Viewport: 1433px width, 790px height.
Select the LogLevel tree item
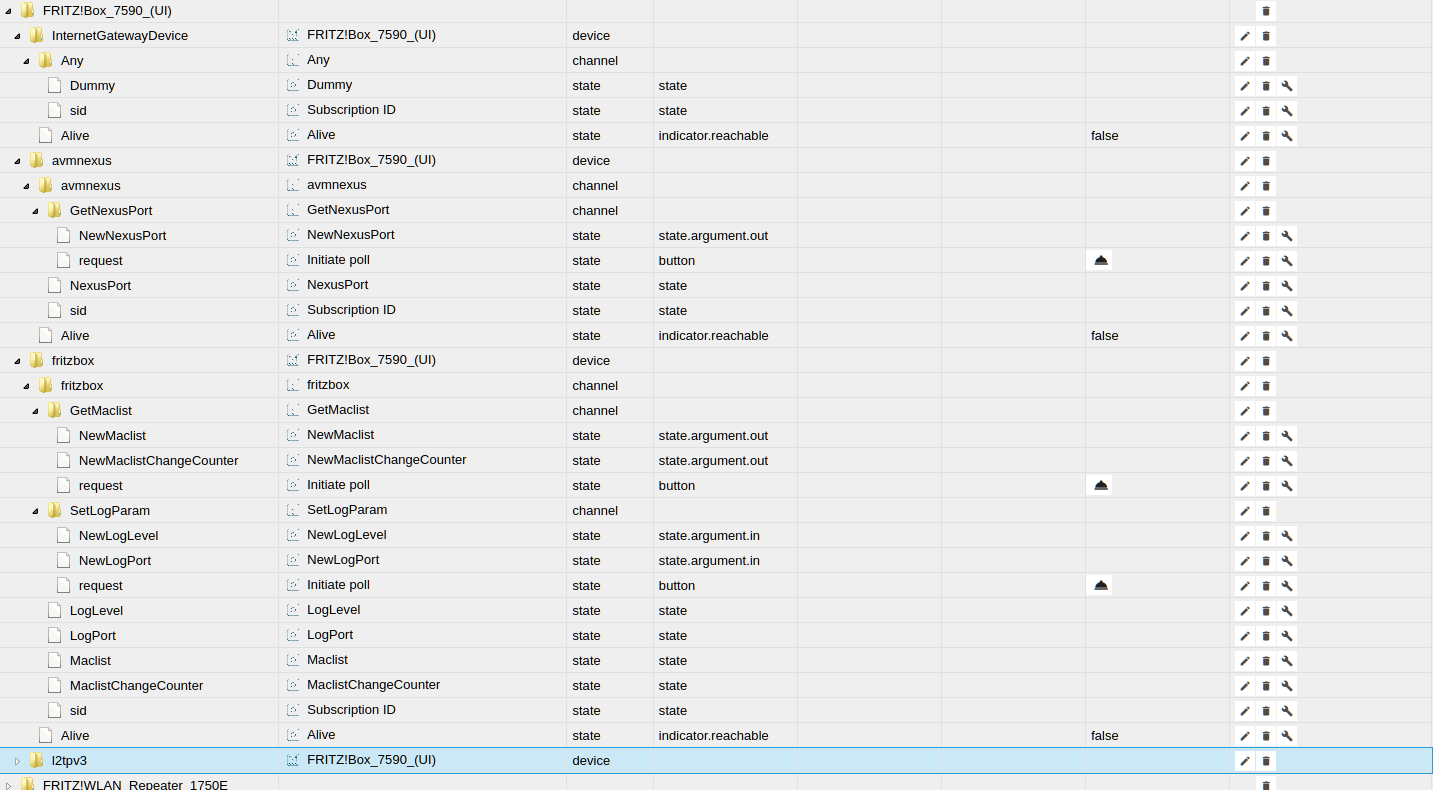coord(96,611)
